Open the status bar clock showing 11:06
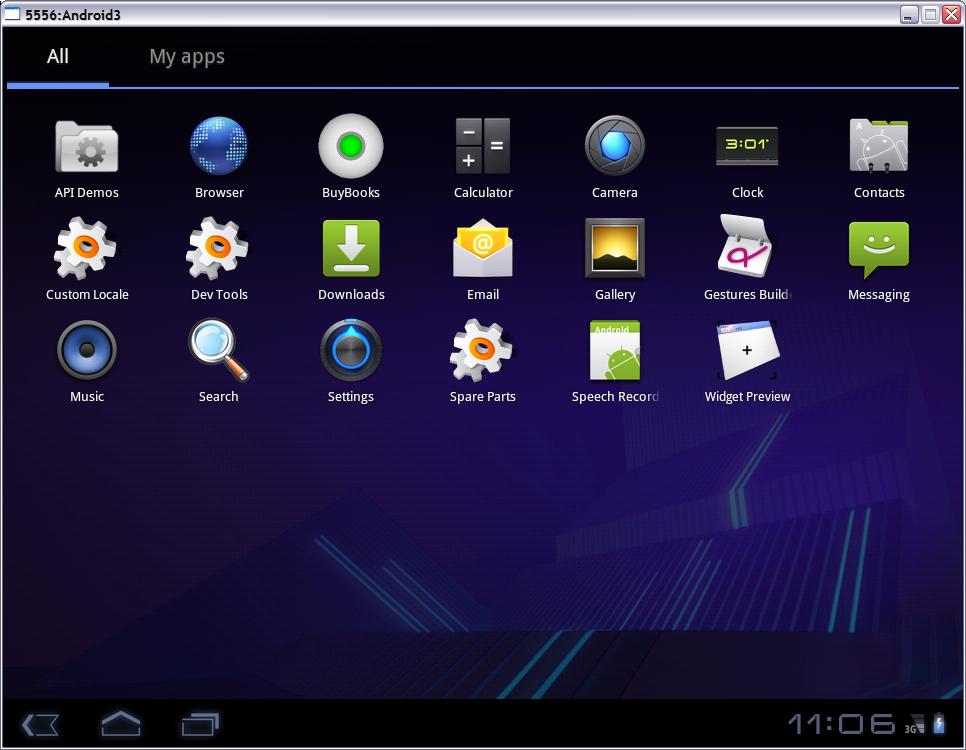This screenshot has width=966, height=750. 840,724
